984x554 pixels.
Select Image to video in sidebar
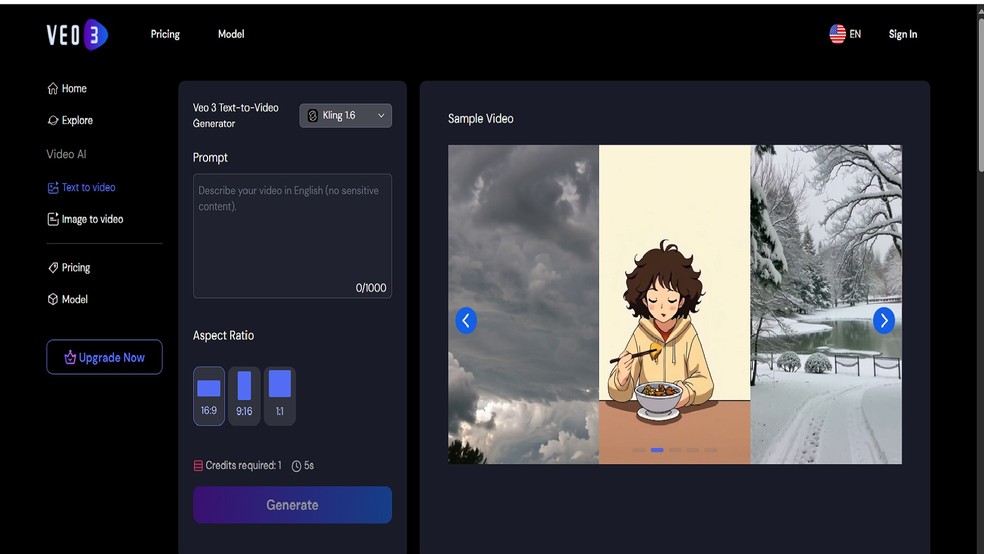pos(85,219)
